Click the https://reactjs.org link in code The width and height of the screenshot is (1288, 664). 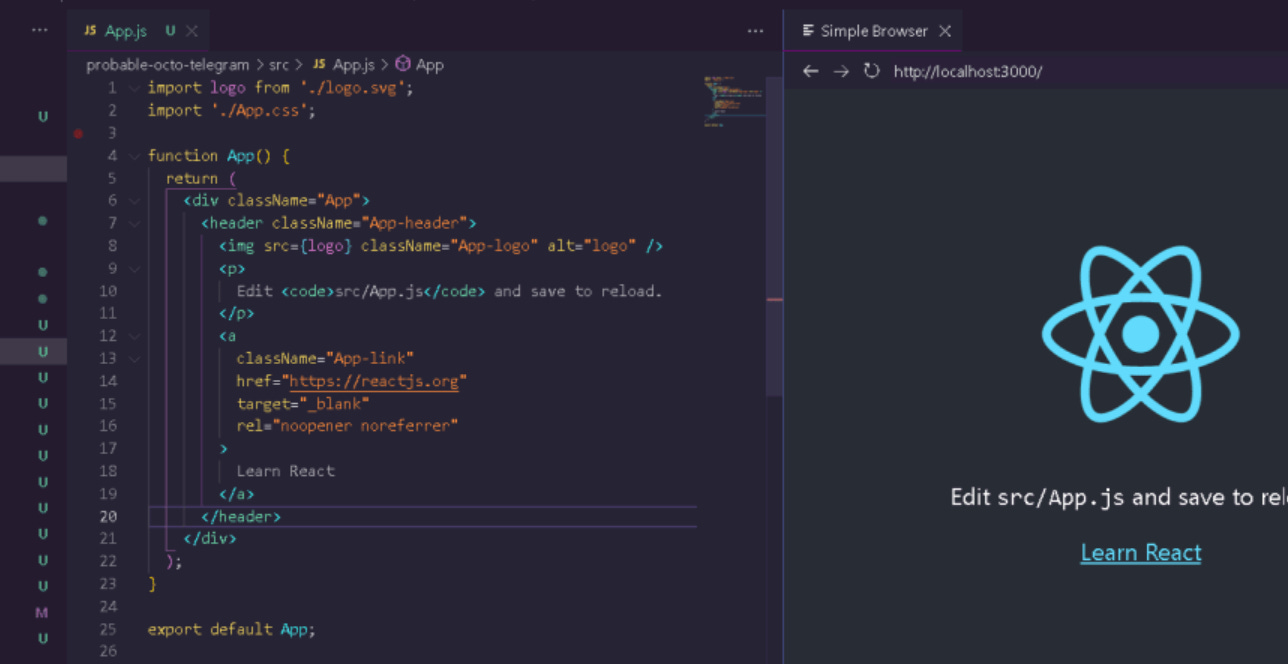374,381
